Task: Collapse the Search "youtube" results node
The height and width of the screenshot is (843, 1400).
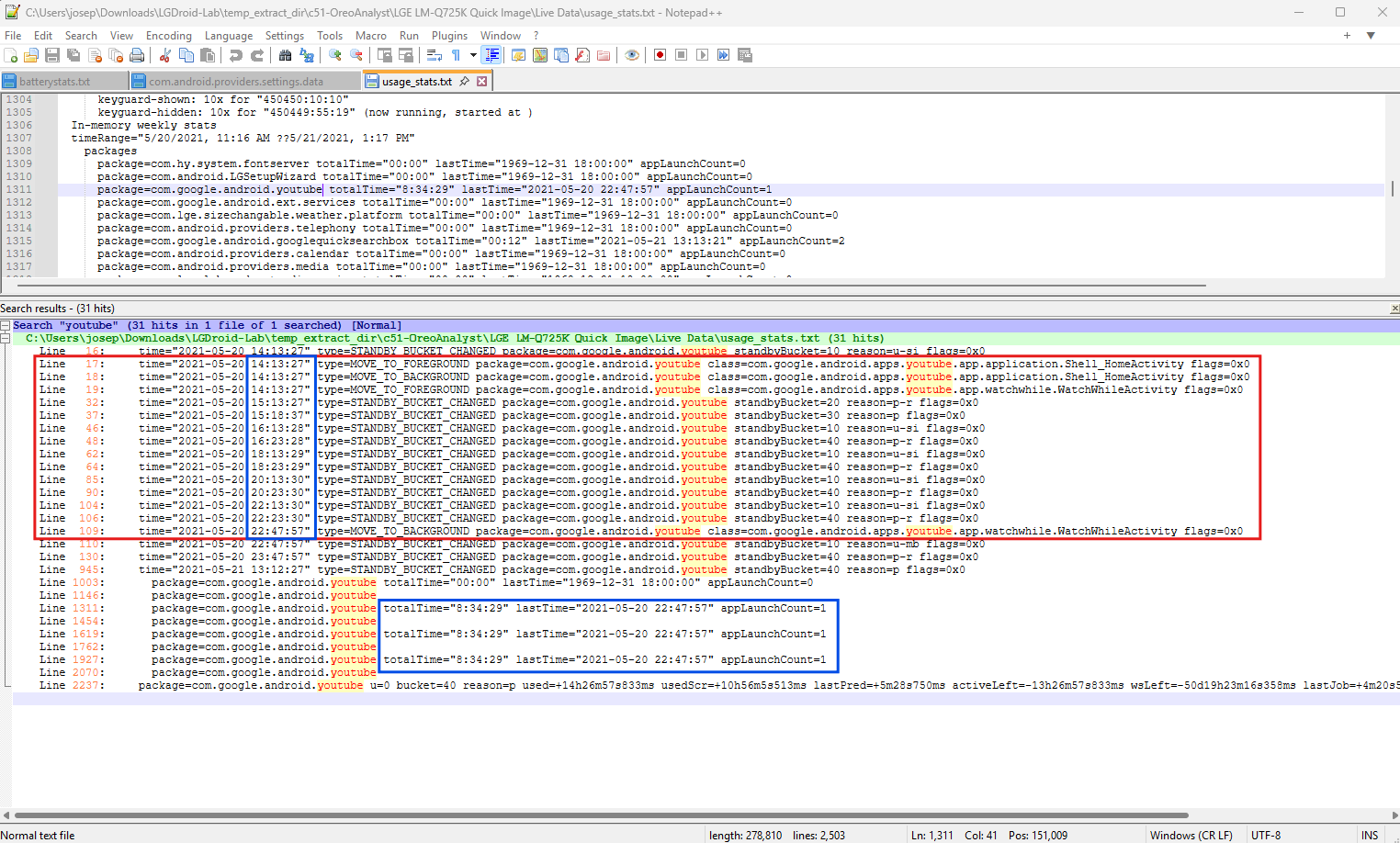Action: tap(6, 326)
